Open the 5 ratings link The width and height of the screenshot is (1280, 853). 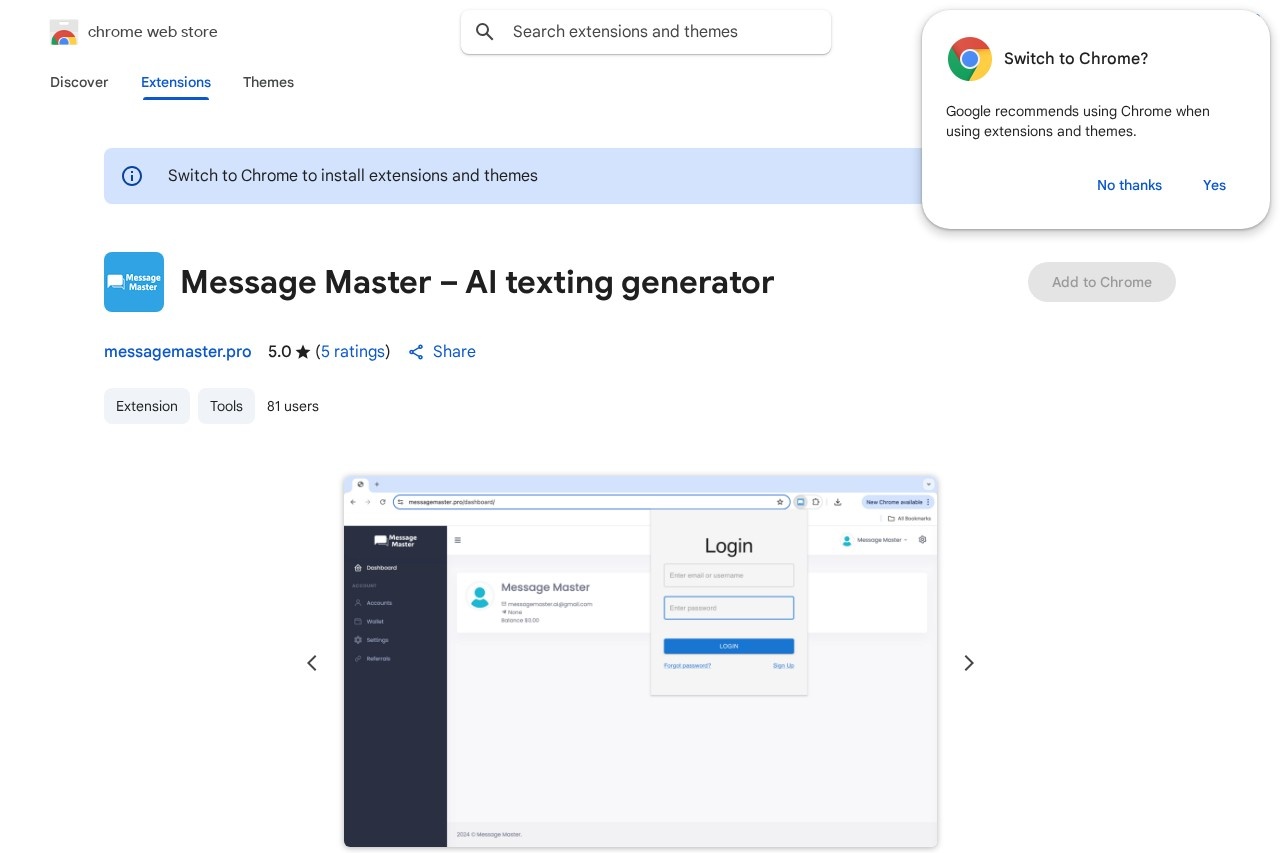click(x=353, y=352)
